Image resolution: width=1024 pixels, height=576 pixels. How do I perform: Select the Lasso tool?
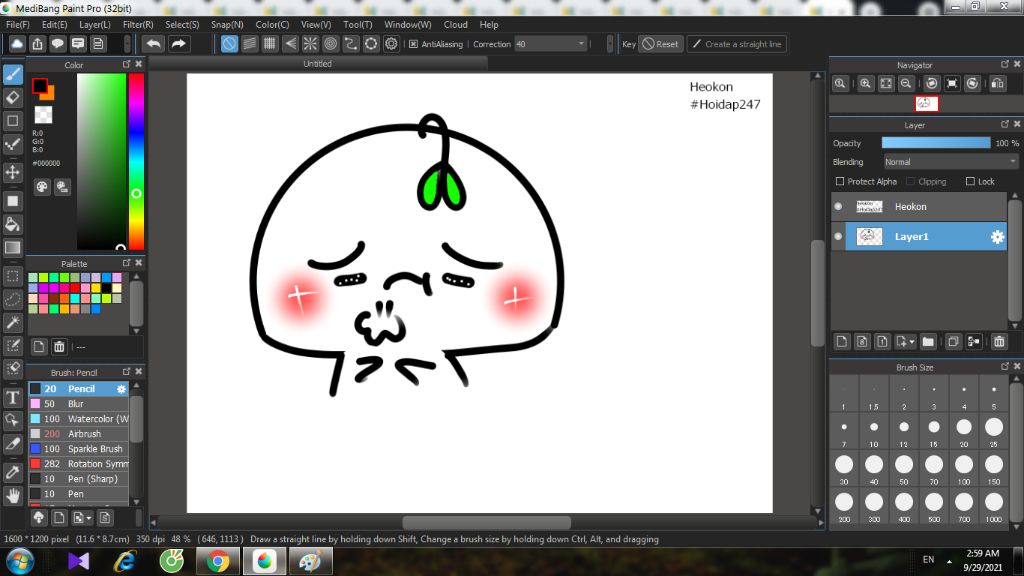[x=12, y=299]
